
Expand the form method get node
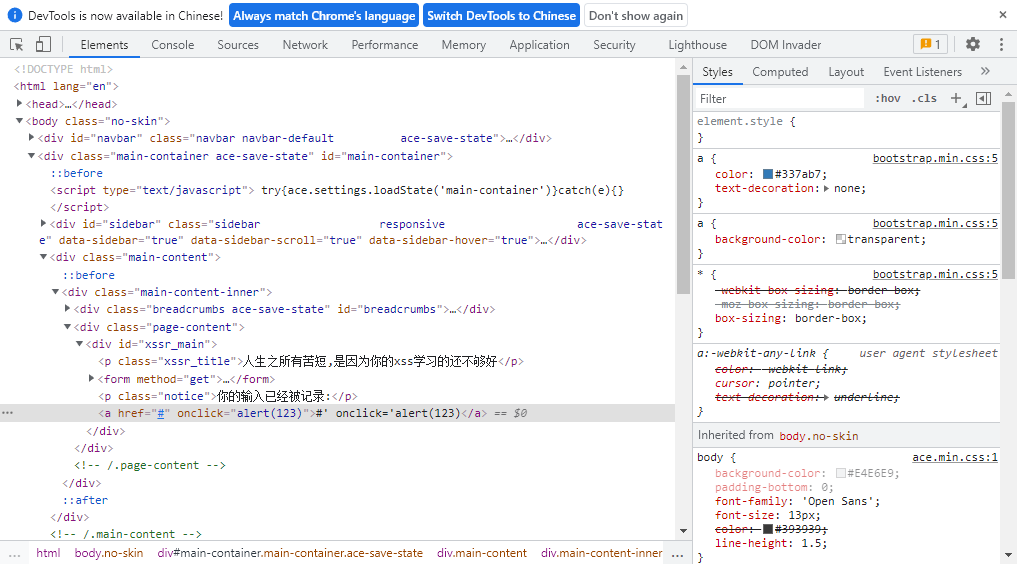pyautogui.click(x=92, y=379)
